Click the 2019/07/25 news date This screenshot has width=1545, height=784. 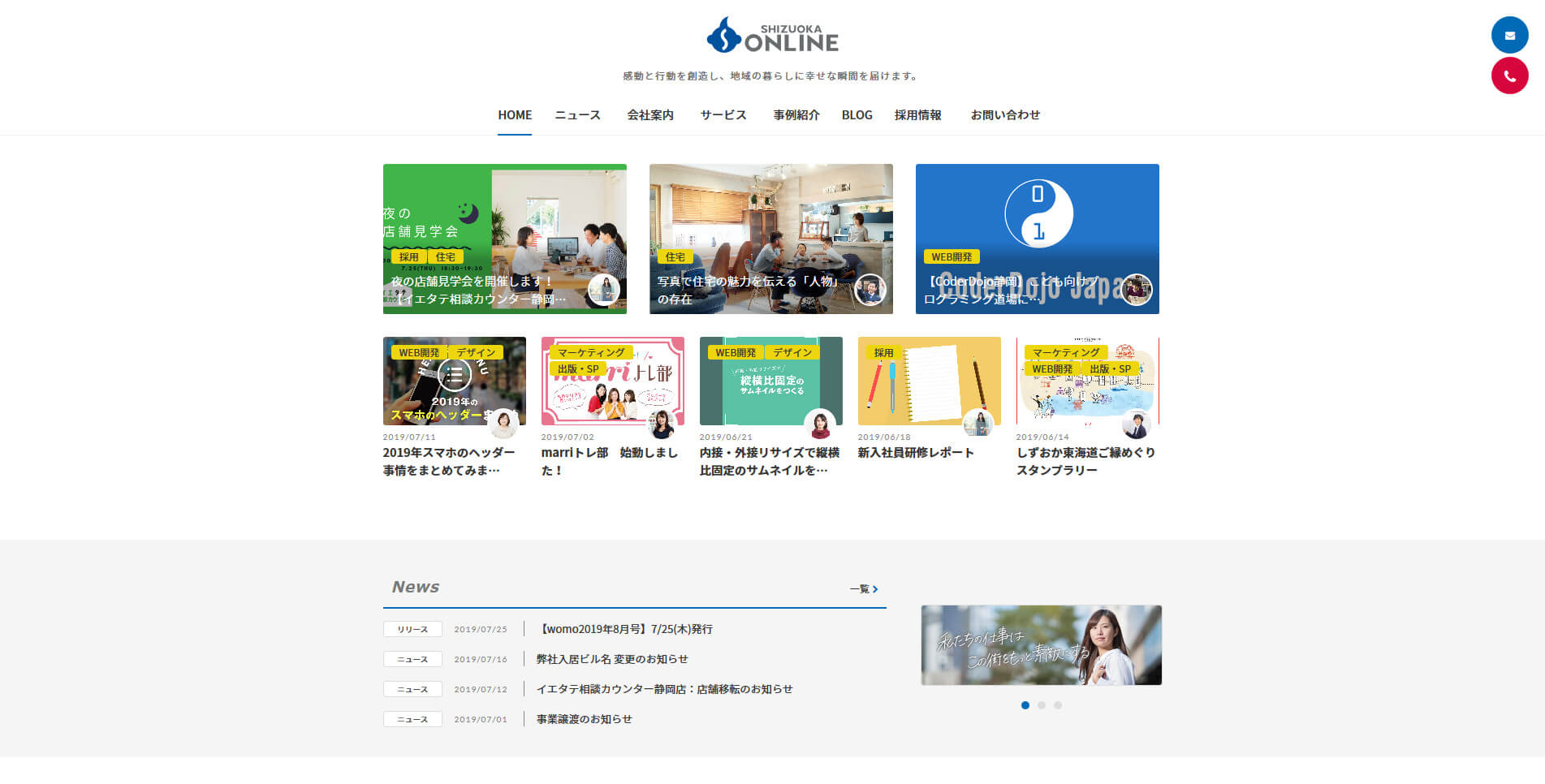tap(481, 630)
